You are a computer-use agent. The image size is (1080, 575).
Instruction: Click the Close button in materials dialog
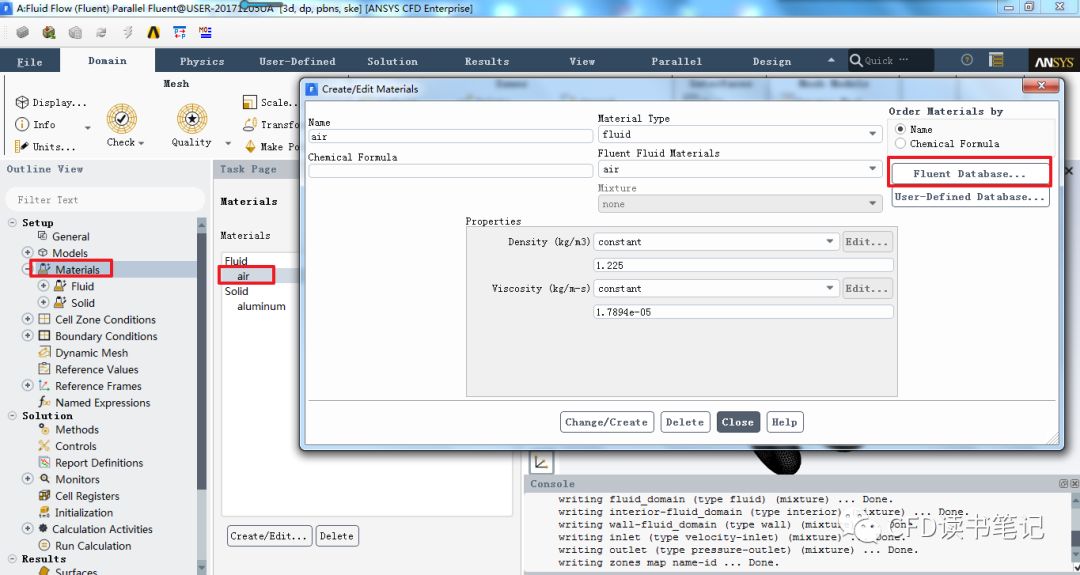tap(738, 422)
